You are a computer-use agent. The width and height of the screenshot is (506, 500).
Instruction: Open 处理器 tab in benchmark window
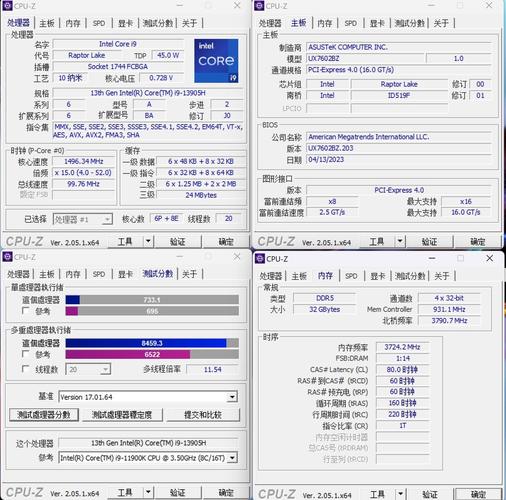(x=18, y=274)
